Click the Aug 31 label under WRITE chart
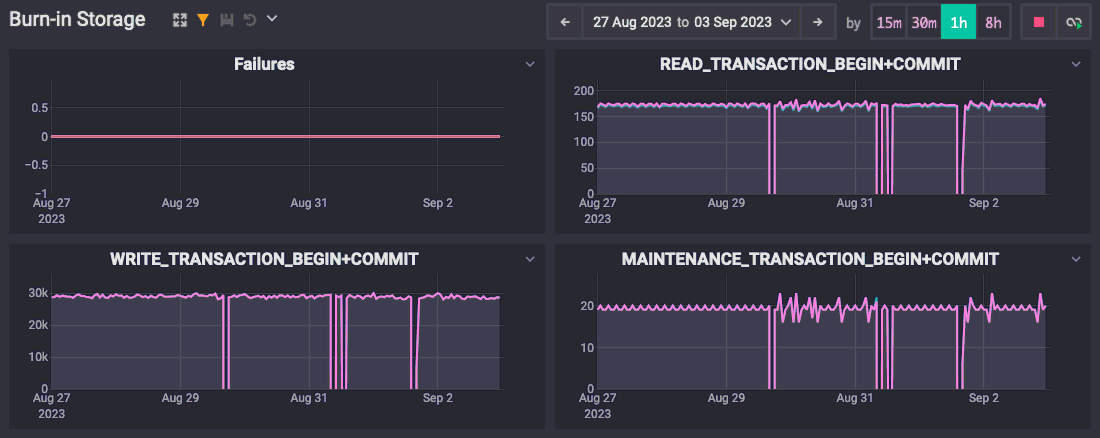 click(309, 398)
